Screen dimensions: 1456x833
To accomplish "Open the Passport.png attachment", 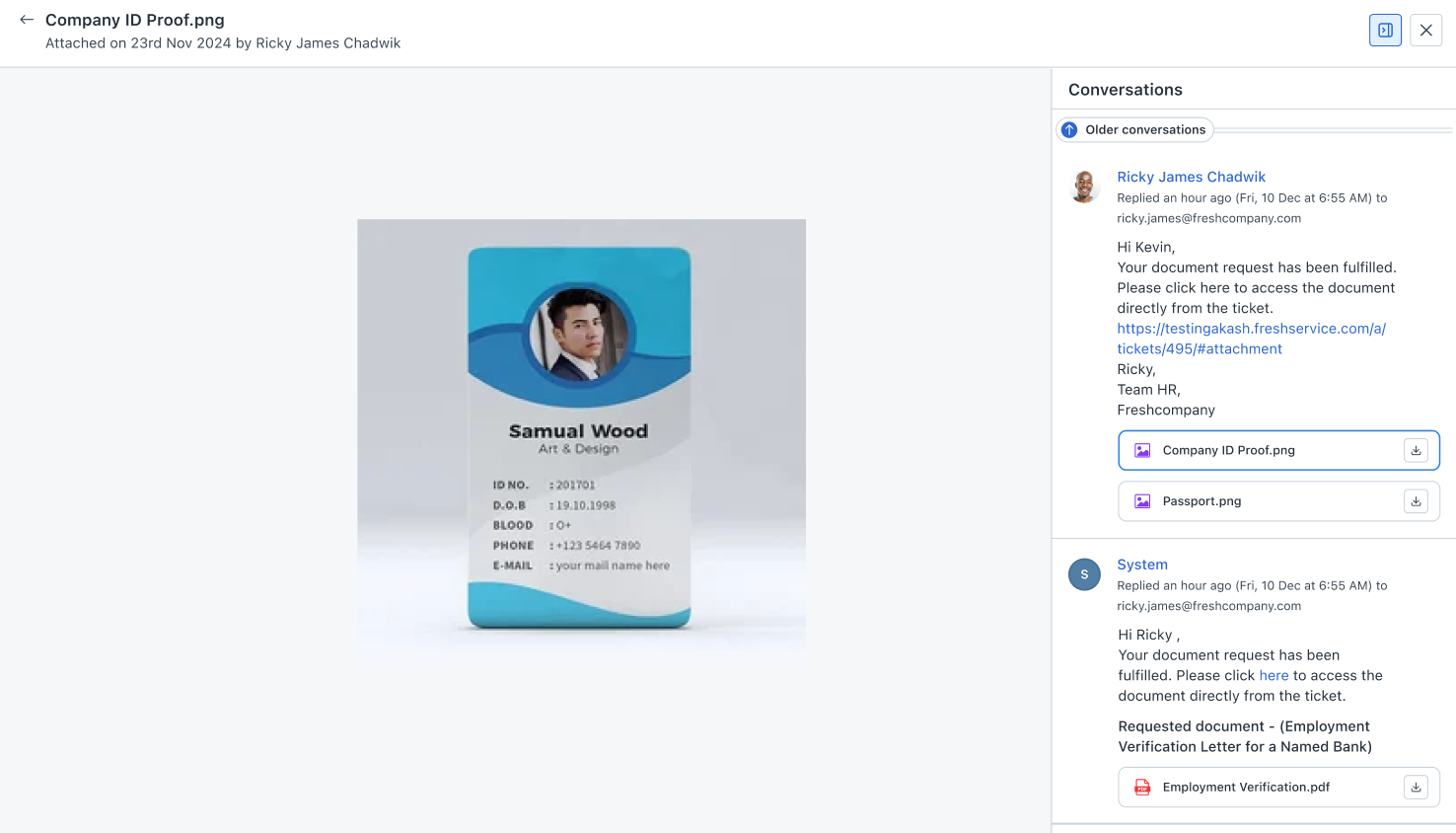I will pos(1278,501).
